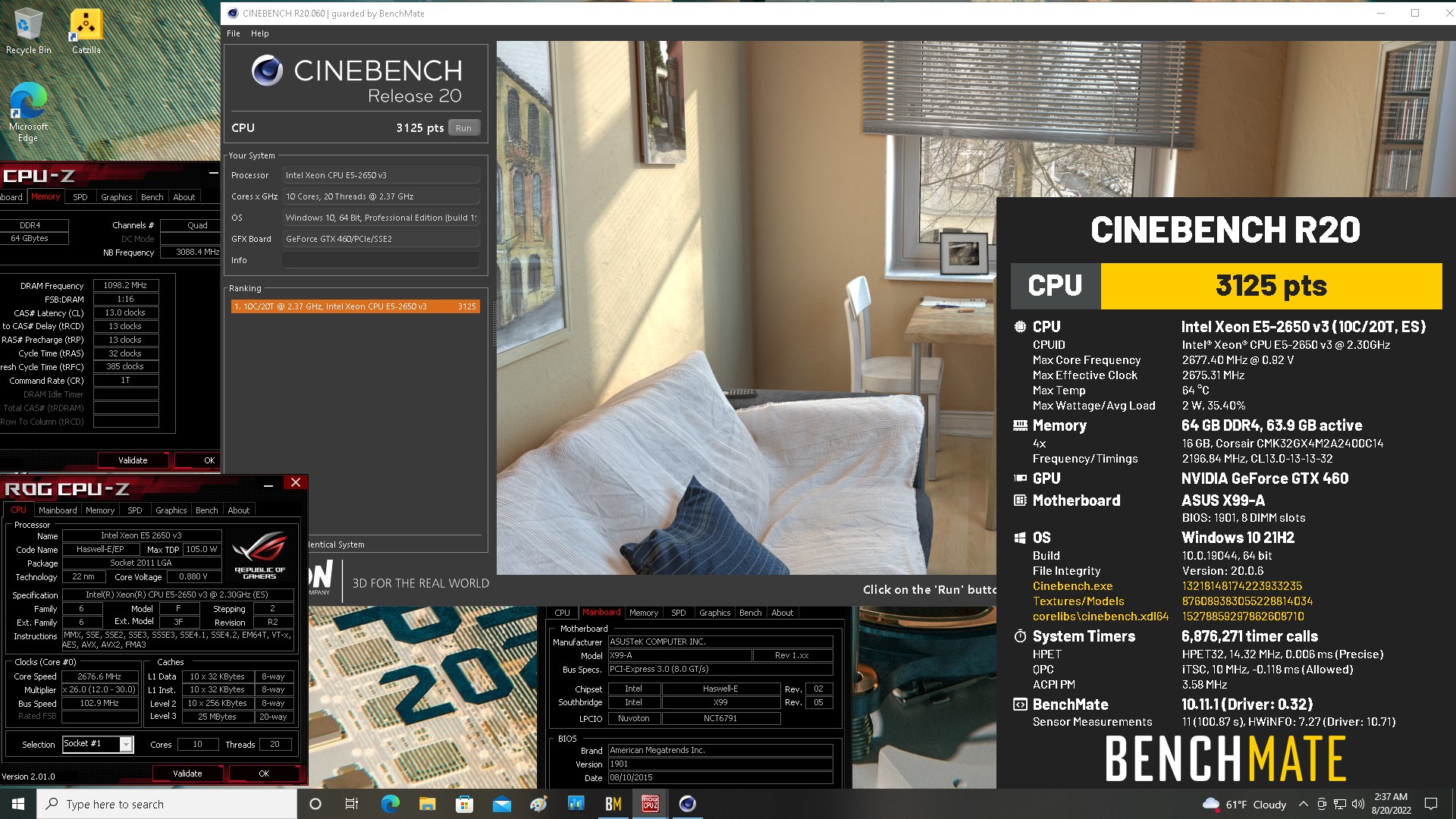This screenshot has width=1456, height=819.
Task: Switch to BenchMate taskbar icon
Action: point(613,804)
